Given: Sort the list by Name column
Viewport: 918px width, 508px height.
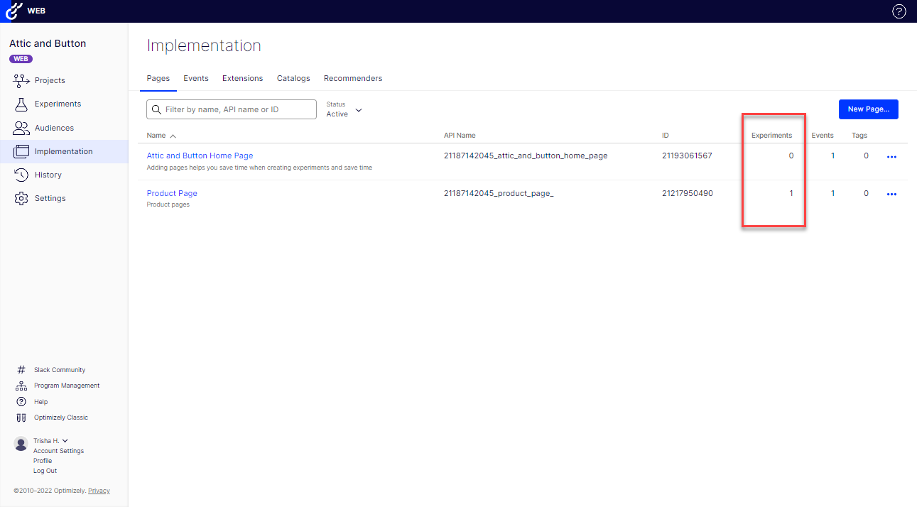Looking at the screenshot, I should [160, 135].
